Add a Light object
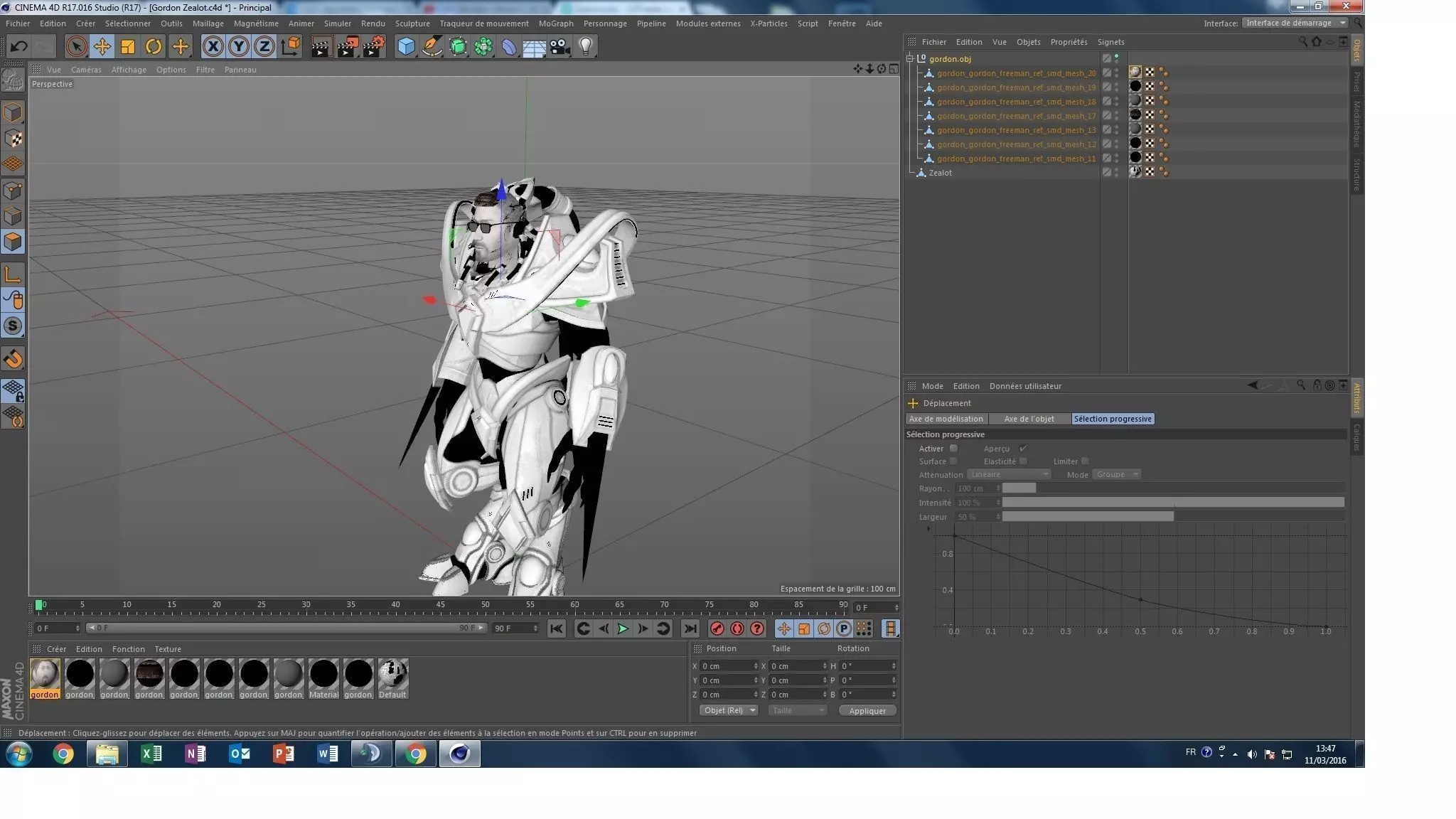This screenshot has width=1456, height=819. [585, 47]
